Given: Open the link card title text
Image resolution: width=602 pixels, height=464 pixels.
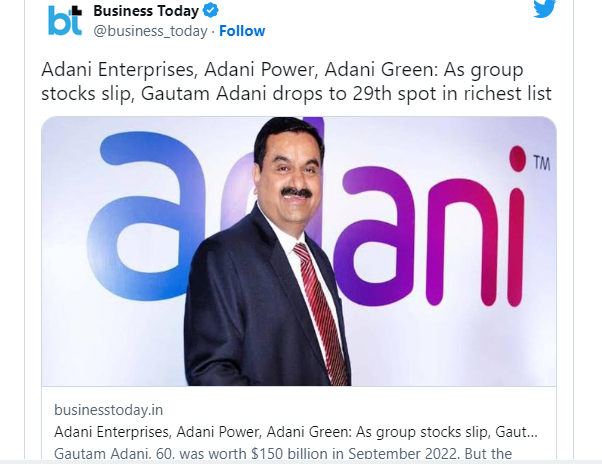Looking at the screenshot, I should 296,432.
